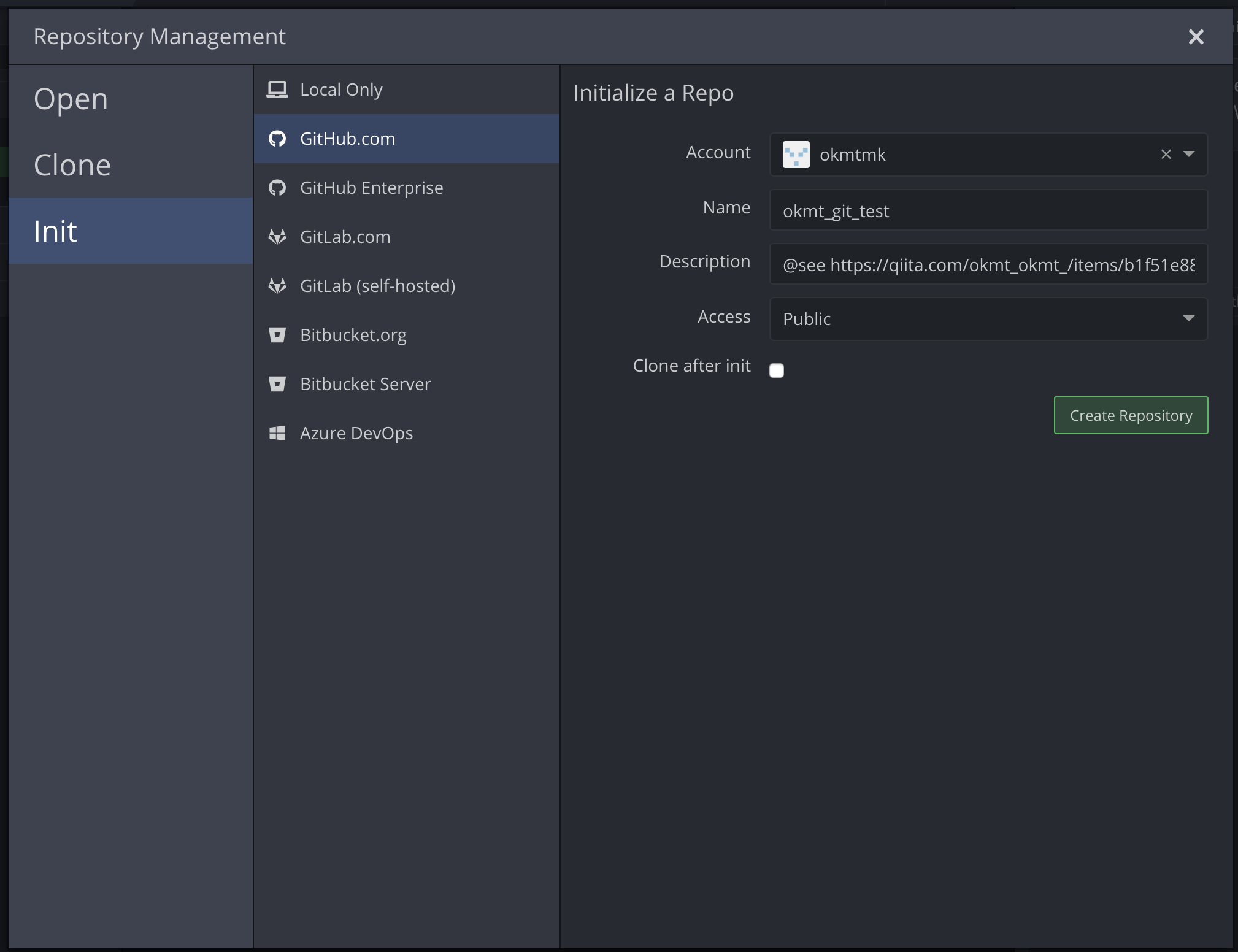Screen dimensions: 1238x952
Task: Click the Create Repository button
Action: click(1131, 415)
